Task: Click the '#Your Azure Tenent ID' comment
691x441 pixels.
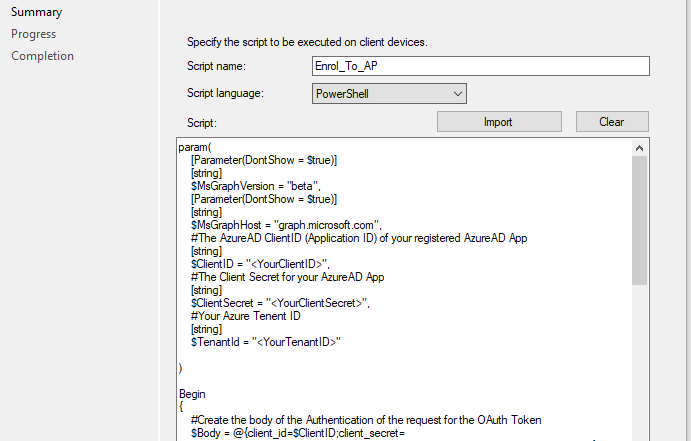Action: [x=245, y=316]
